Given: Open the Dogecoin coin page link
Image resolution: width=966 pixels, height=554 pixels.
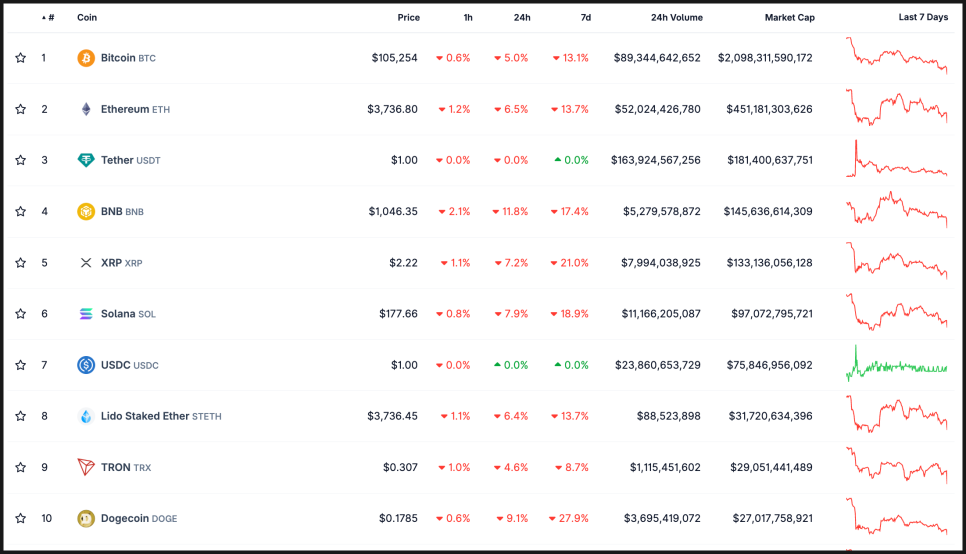Looking at the screenshot, I should point(125,518).
